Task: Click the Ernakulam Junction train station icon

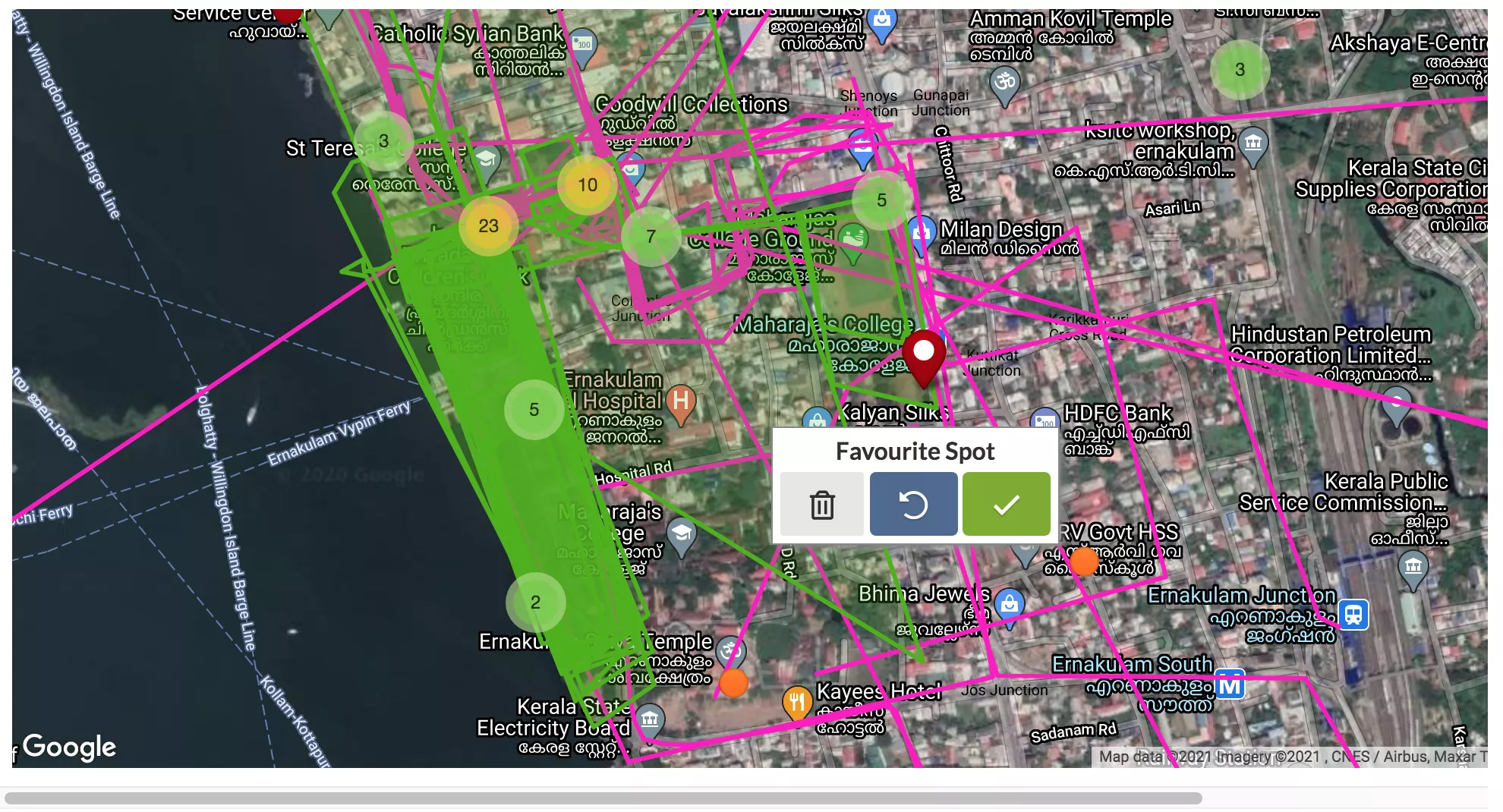Action: pos(1353,615)
